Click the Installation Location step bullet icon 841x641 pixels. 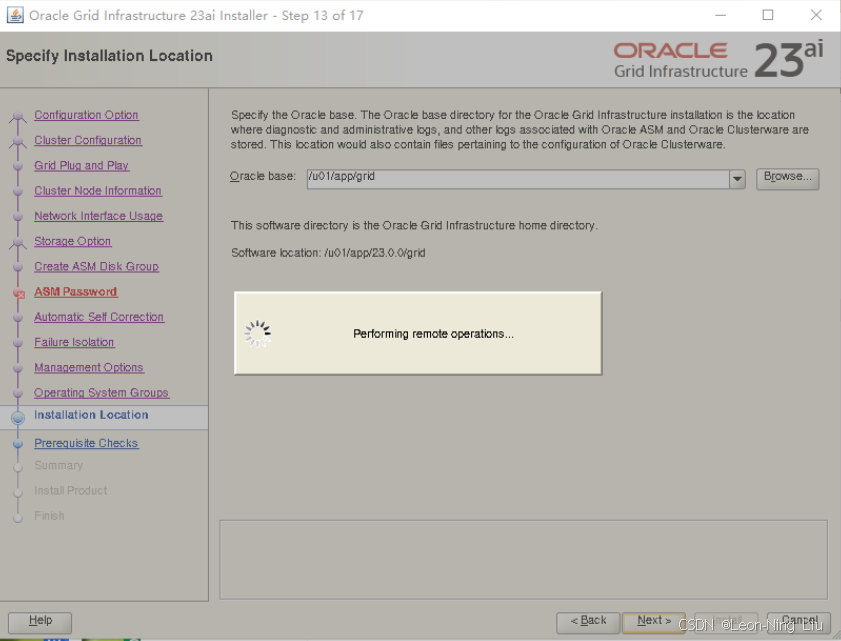[x=18, y=417]
